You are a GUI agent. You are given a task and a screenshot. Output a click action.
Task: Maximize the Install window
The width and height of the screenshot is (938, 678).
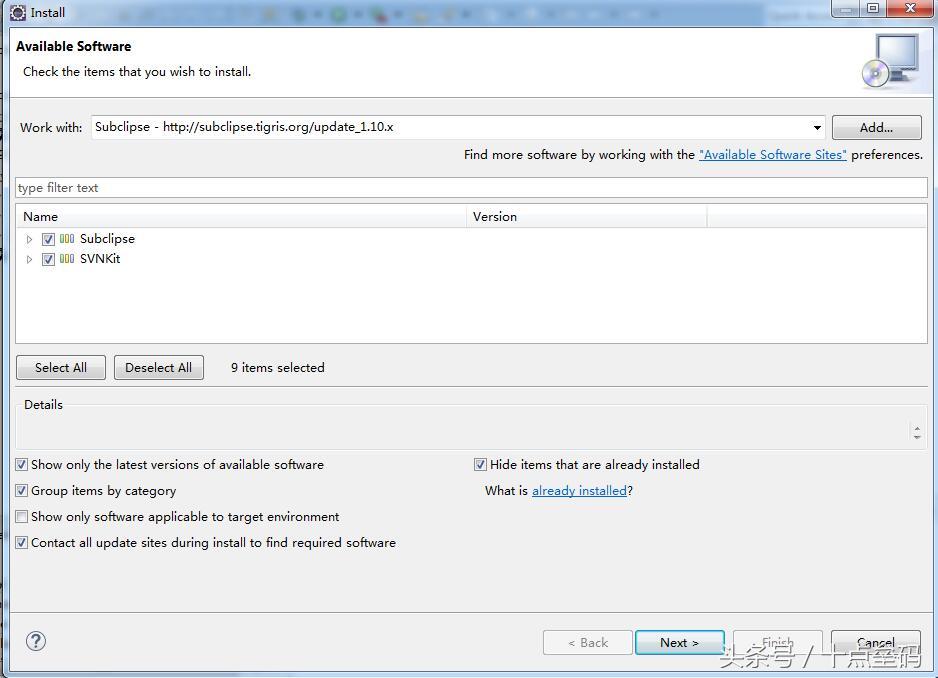point(873,8)
